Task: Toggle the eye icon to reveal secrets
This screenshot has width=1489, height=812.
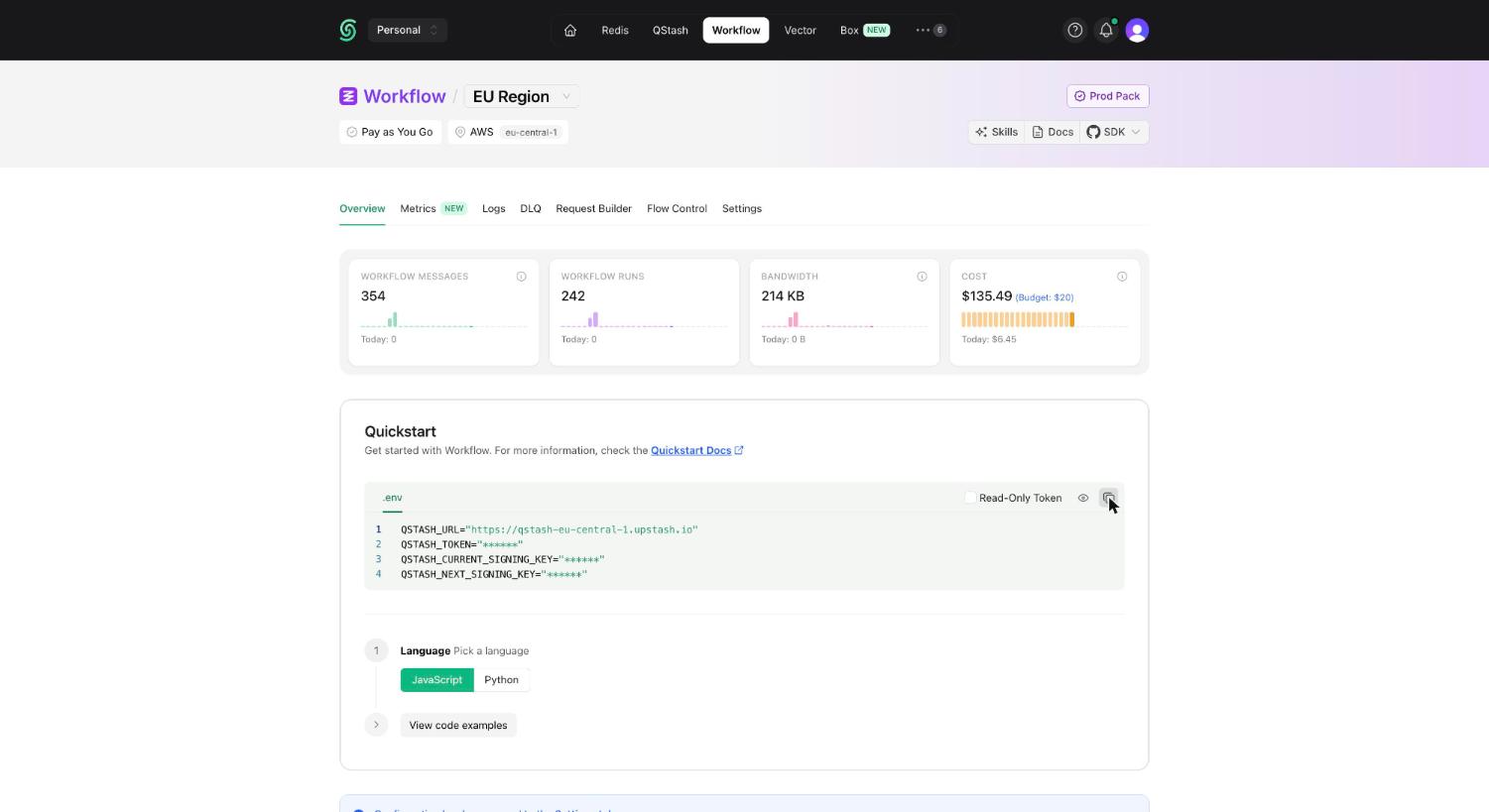Action: pos(1083,498)
